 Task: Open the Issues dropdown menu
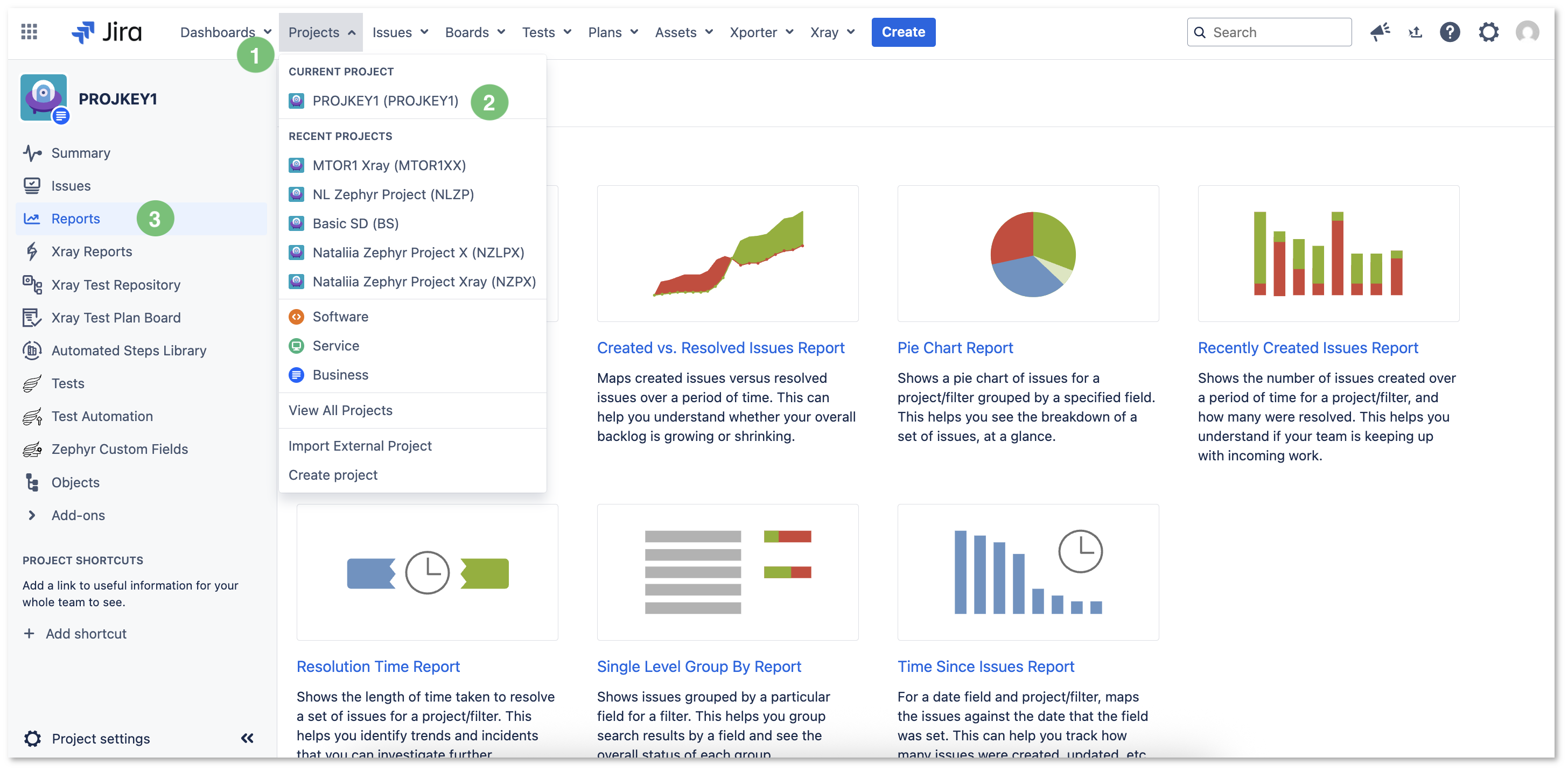[x=400, y=32]
